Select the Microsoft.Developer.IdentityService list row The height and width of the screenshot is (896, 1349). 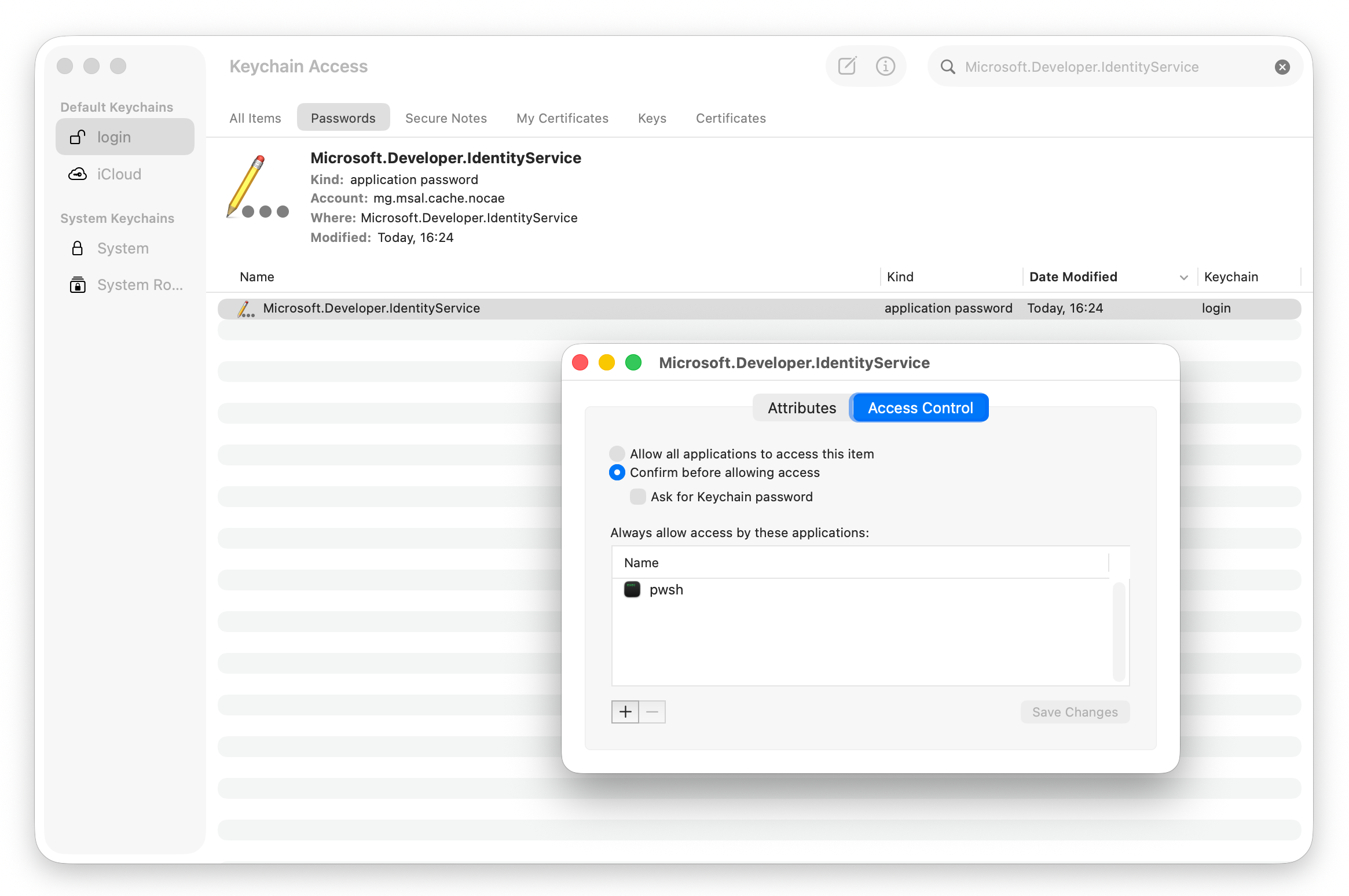759,309
